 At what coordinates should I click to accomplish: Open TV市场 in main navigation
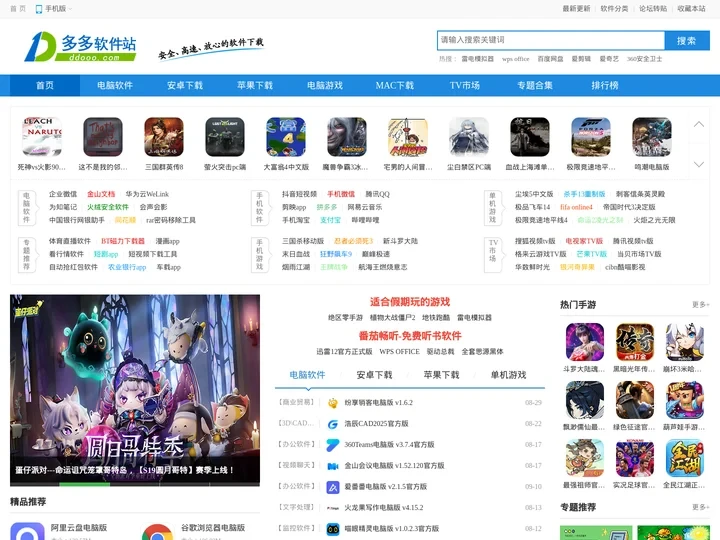(x=465, y=85)
